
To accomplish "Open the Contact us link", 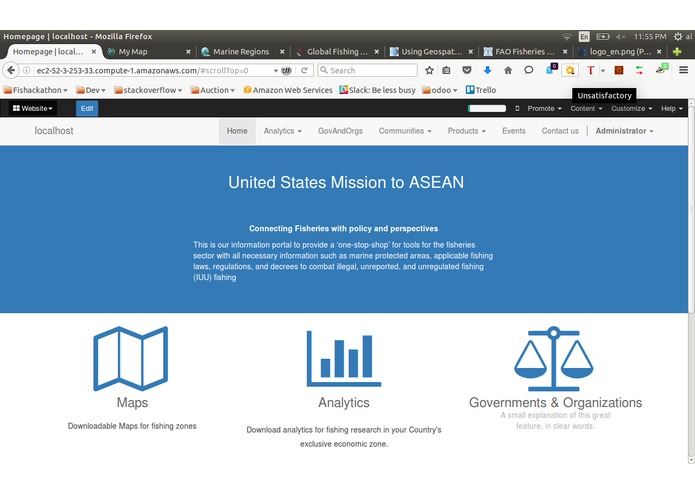I will pos(560,131).
